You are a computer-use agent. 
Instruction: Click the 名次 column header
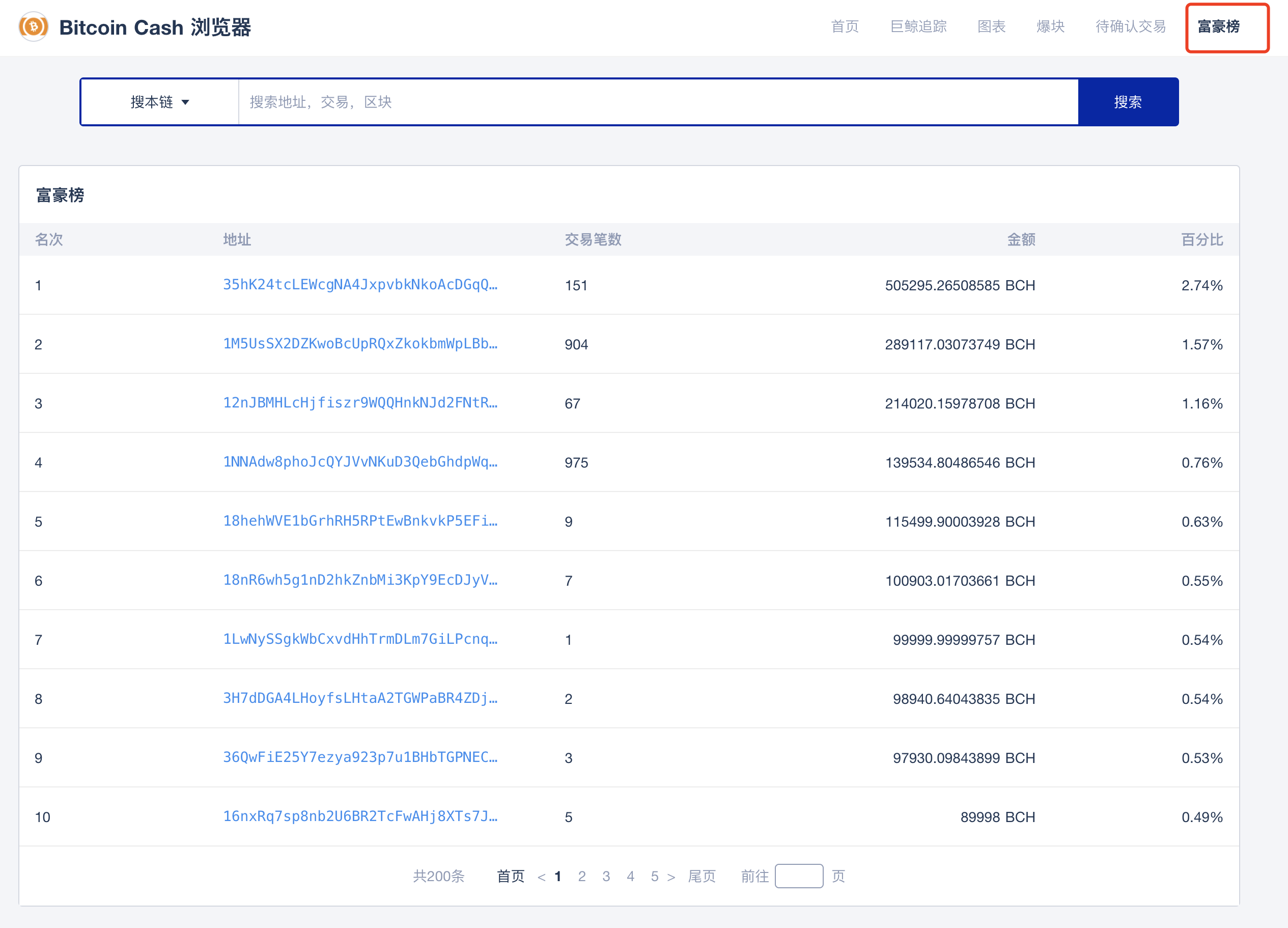(x=49, y=239)
